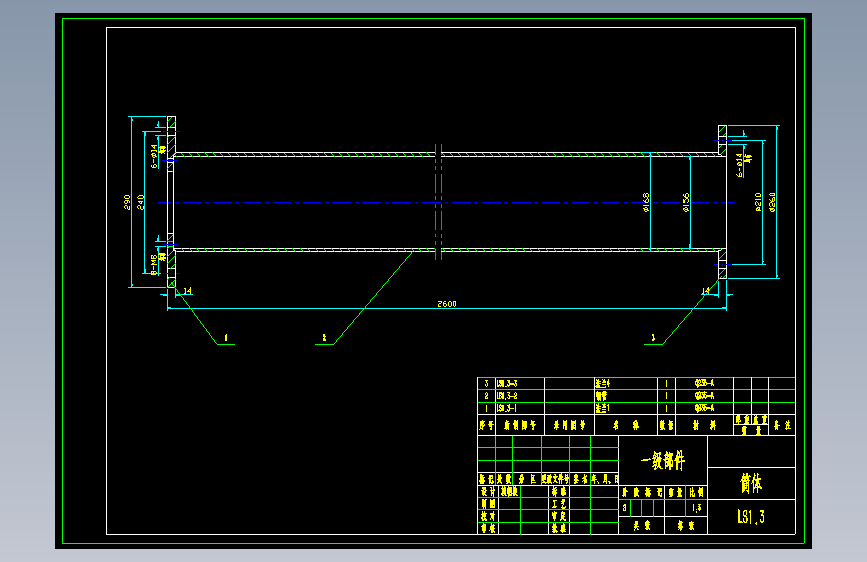Select the ø260 outer dimension on the right
The image size is (867, 562).
pos(772,202)
